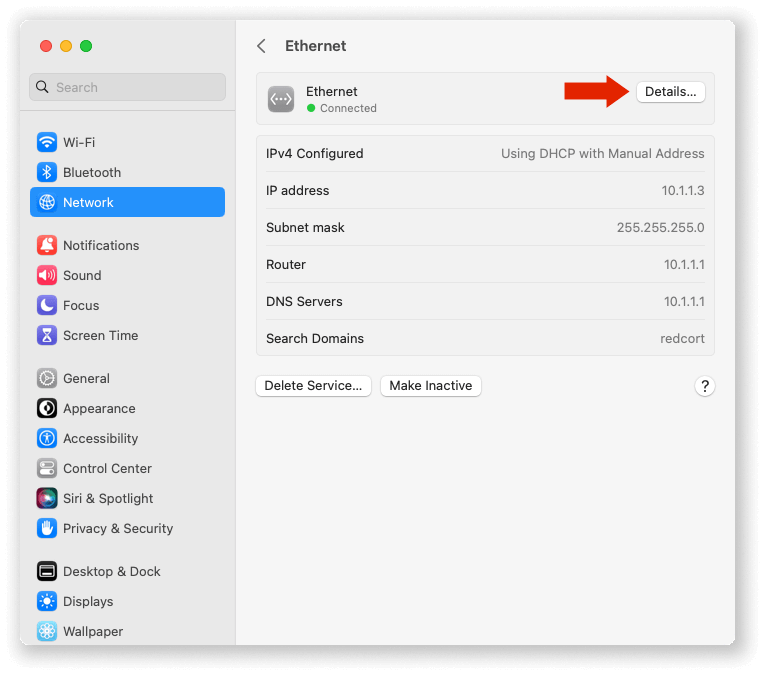Open Displays settings

point(127,601)
